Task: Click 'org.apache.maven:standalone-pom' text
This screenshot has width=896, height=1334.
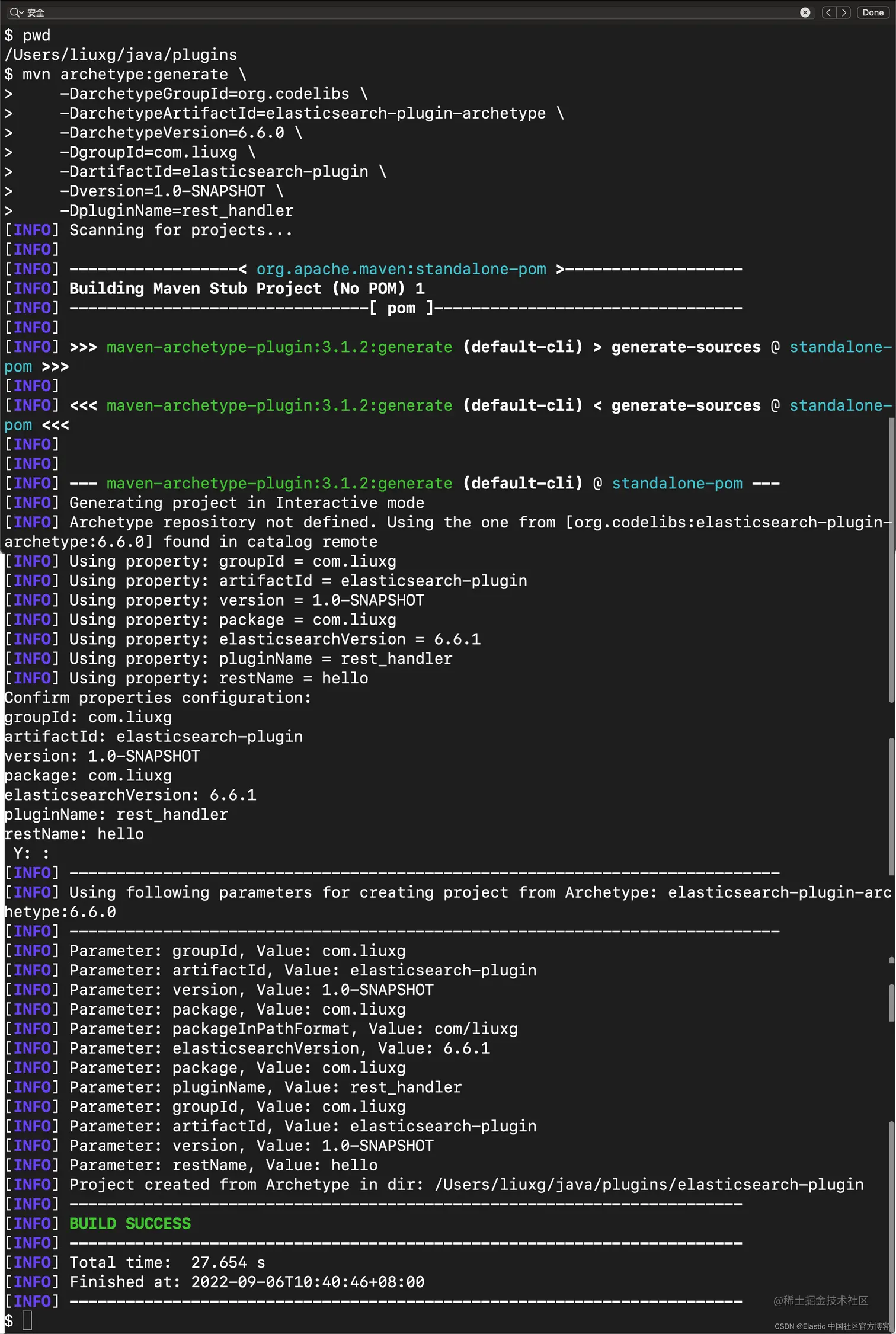Action: [x=401, y=269]
